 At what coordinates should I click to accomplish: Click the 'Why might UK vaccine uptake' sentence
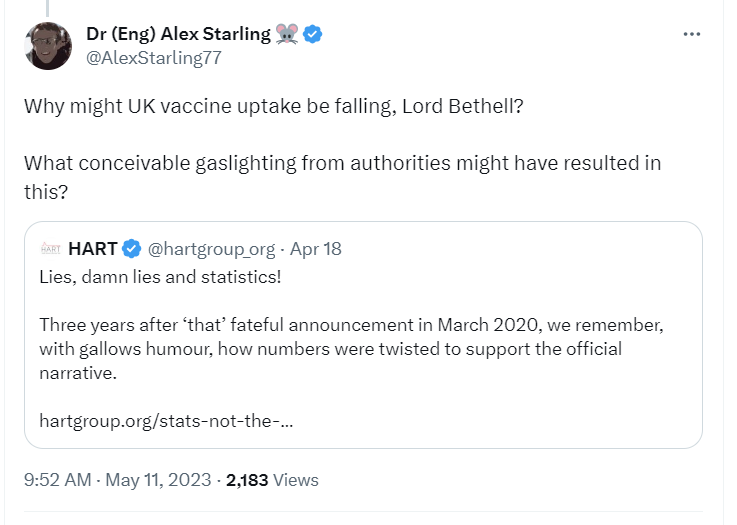[273, 107]
